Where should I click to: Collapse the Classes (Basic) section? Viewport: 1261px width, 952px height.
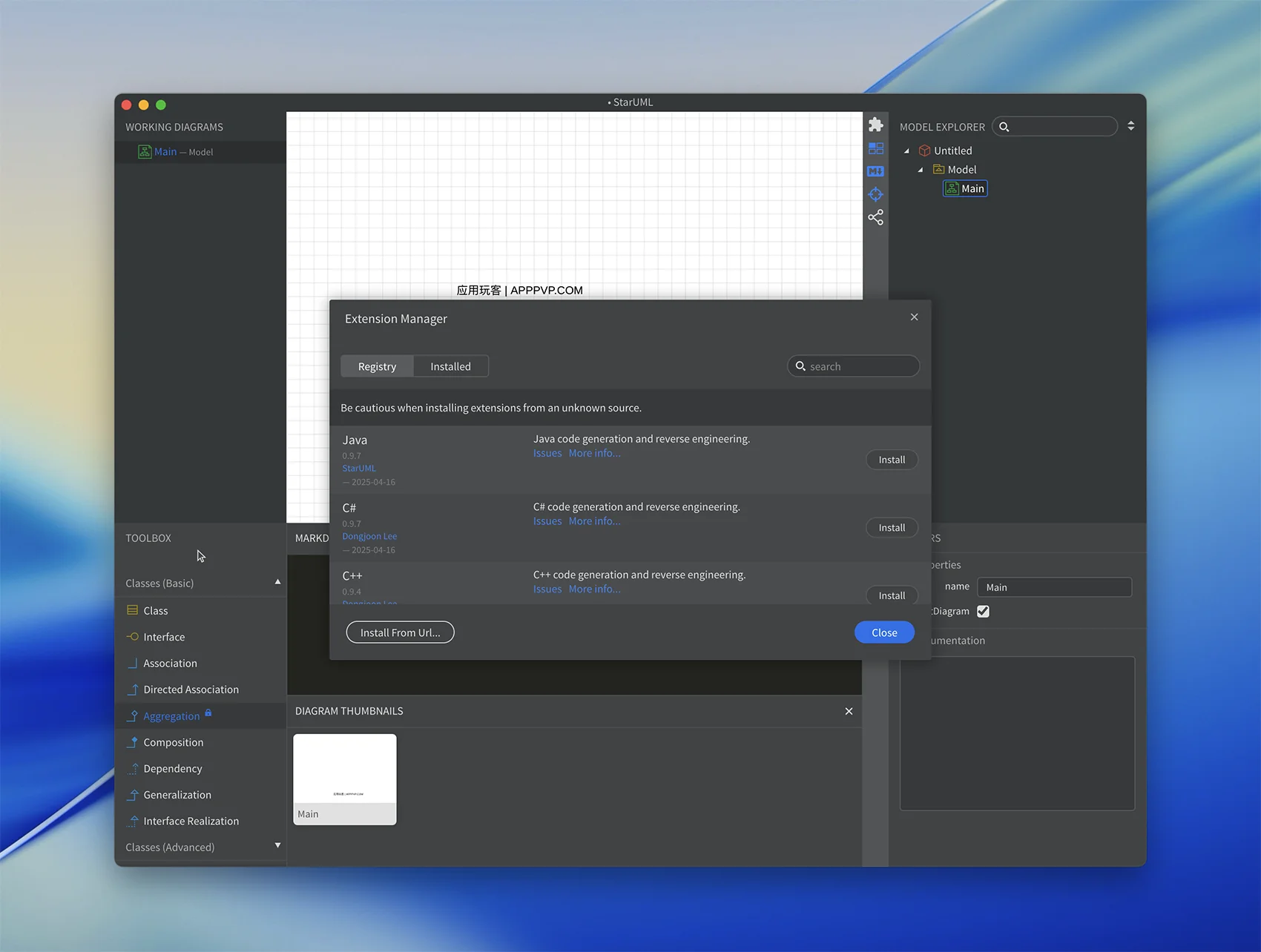tap(277, 582)
